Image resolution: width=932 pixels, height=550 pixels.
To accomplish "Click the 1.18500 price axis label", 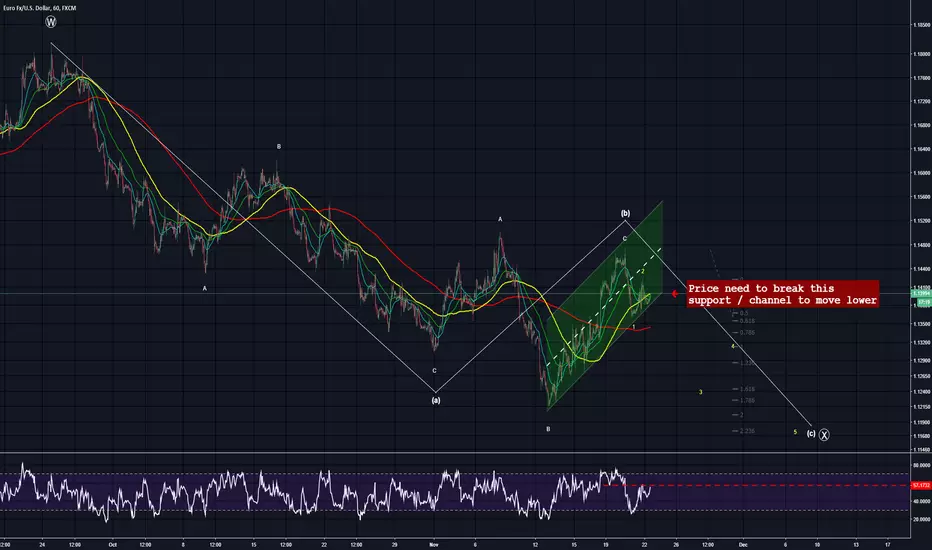I will [921, 25].
